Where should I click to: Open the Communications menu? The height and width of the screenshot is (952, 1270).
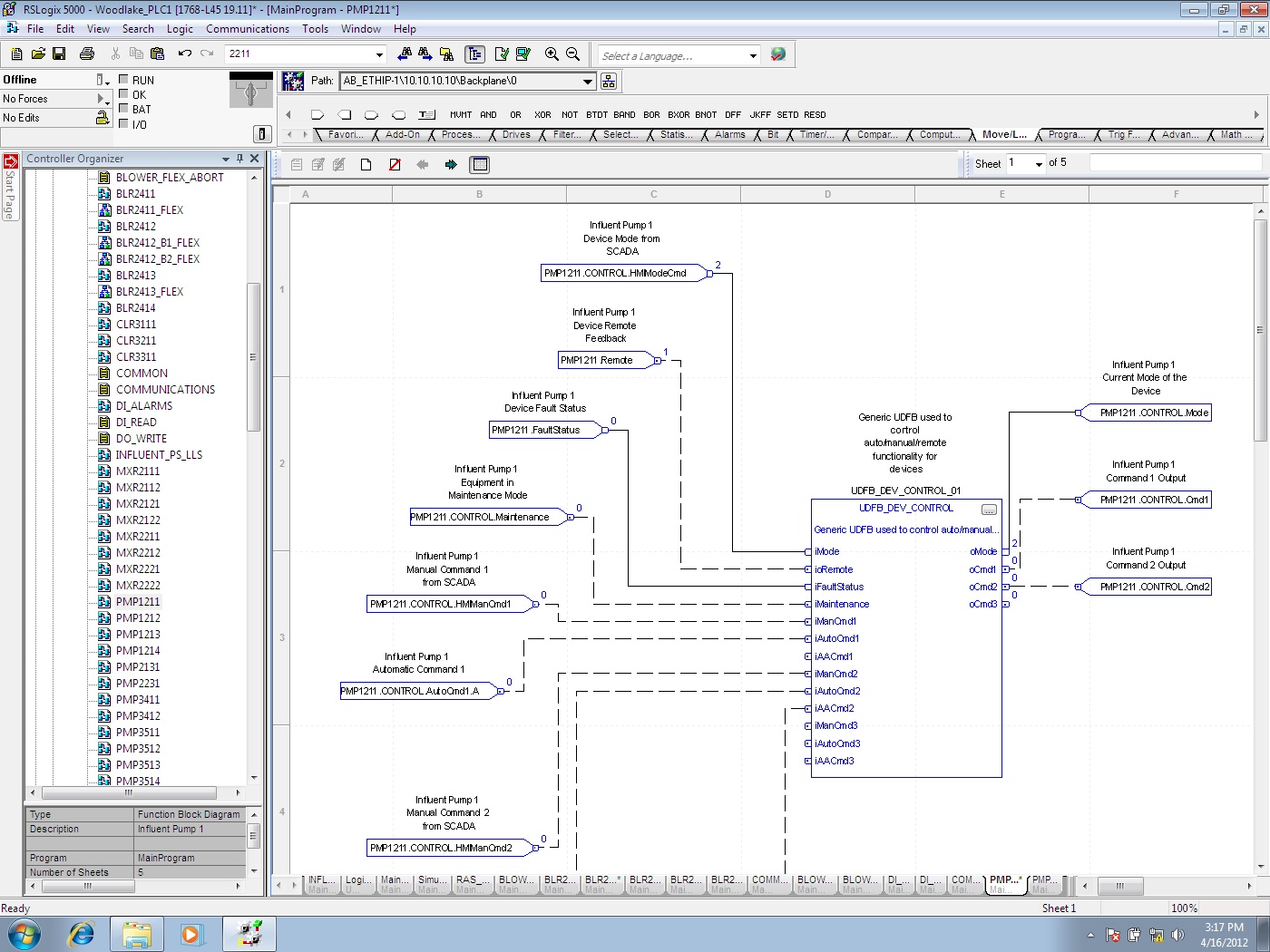[x=247, y=29]
